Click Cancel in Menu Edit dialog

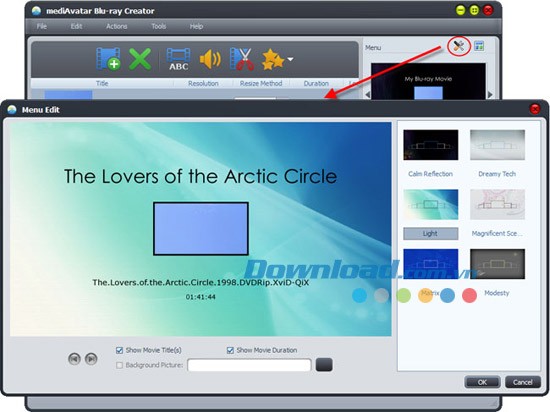coord(523,382)
